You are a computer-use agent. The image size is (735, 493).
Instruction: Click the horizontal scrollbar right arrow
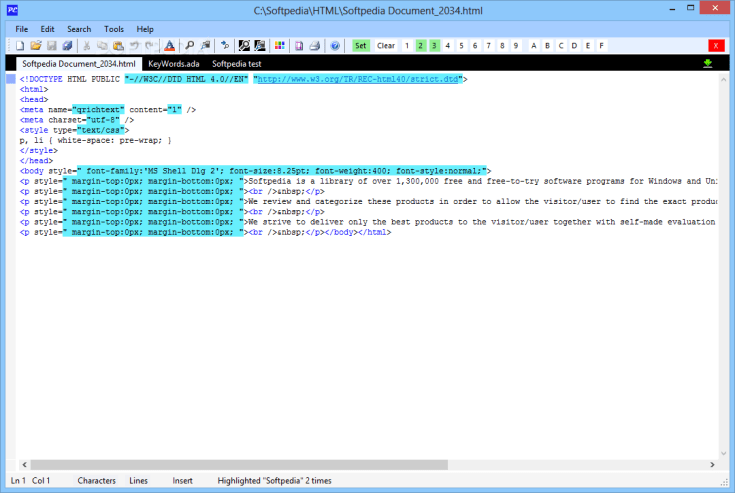tap(712, 464)
